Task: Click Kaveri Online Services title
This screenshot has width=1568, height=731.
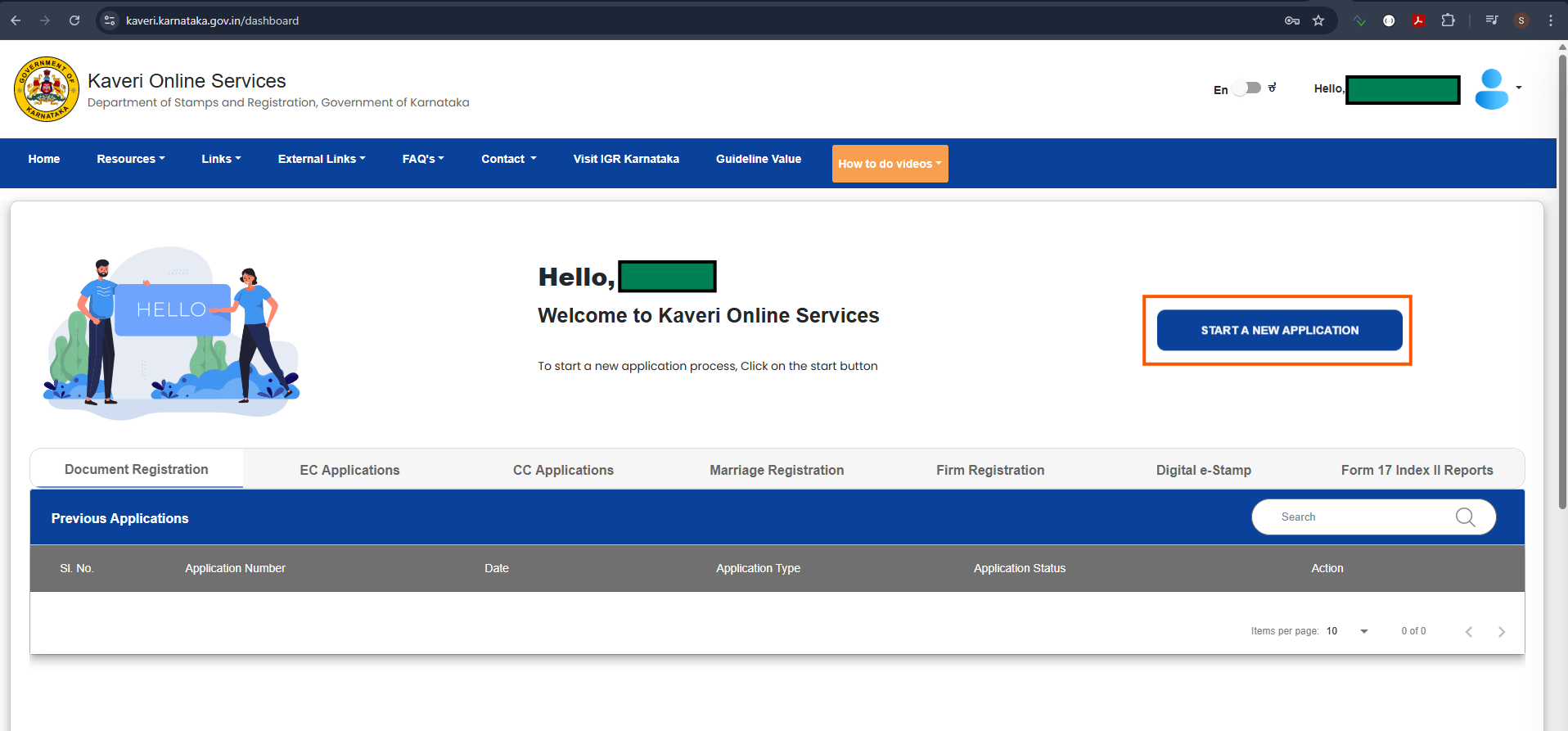Action: [x=187, y=81]
